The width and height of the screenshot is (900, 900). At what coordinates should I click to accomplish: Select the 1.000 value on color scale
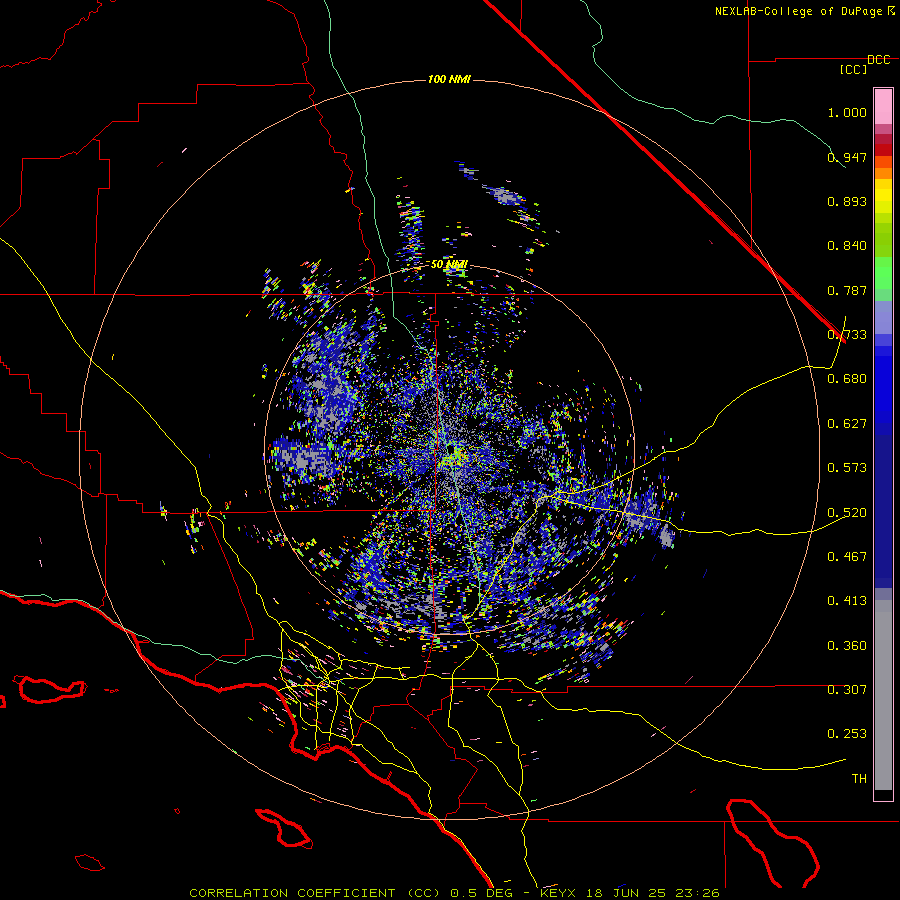pyautogui.click(x=847, y=112)
